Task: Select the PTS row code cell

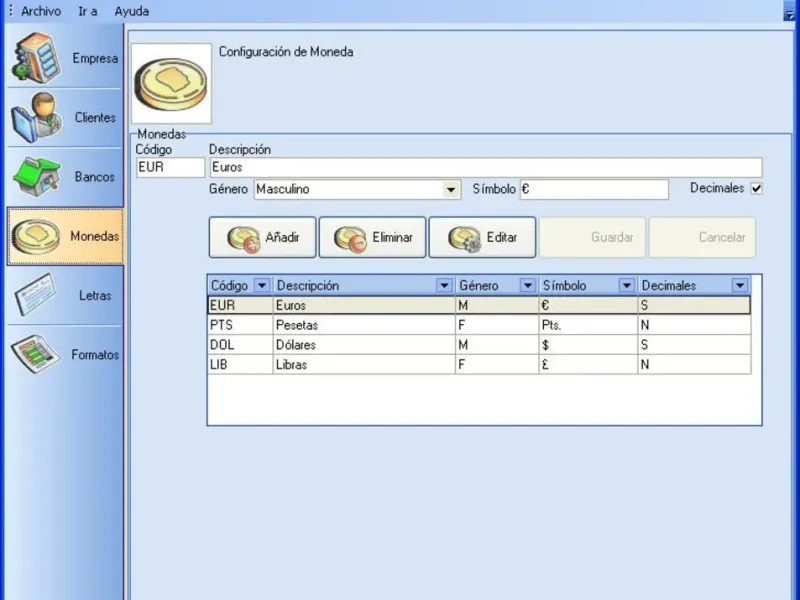Action: [240, 325]
